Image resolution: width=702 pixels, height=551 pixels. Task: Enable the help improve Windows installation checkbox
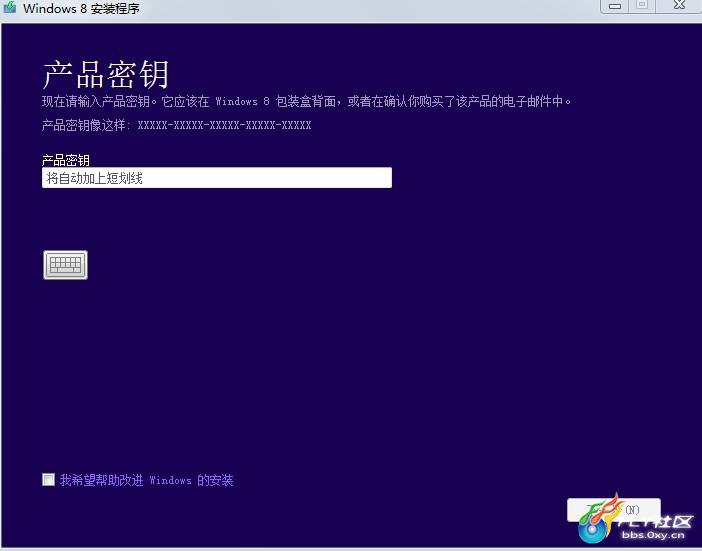click(48, 479)
